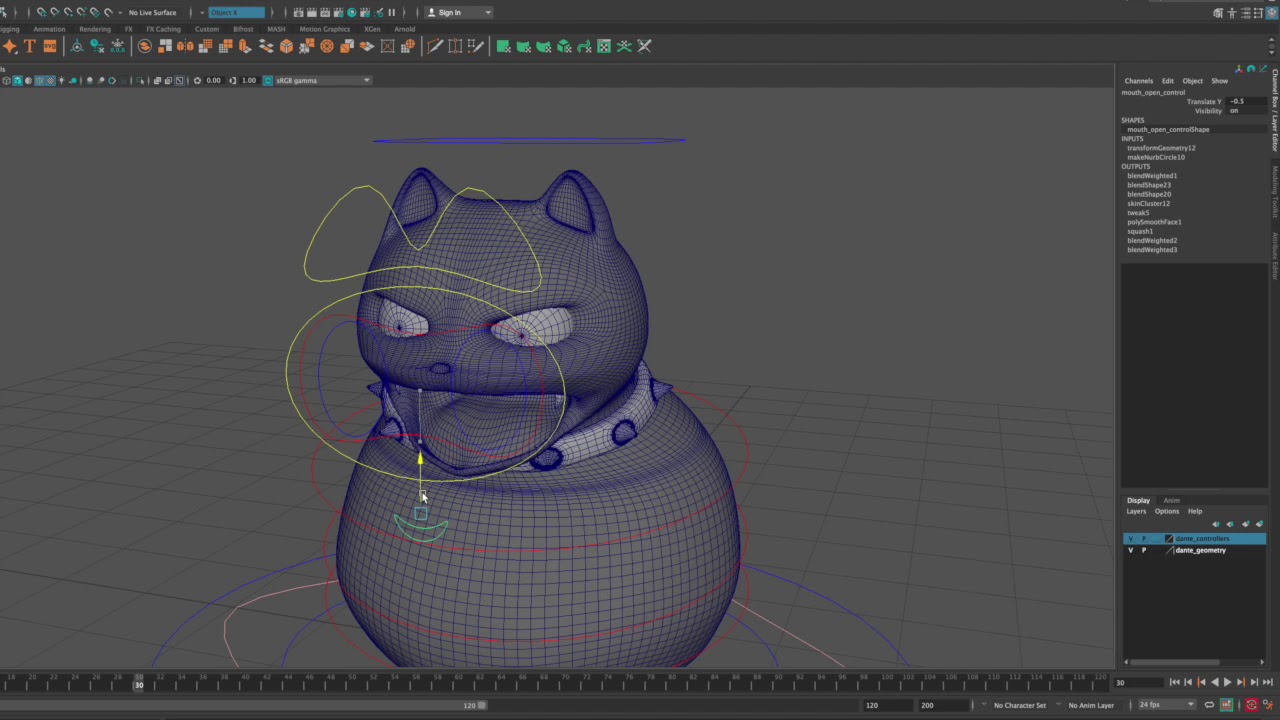Click the crossed-tools icon ending the shelf
The height and width of the screenshot is (720, 1280).
click(644, 46)
